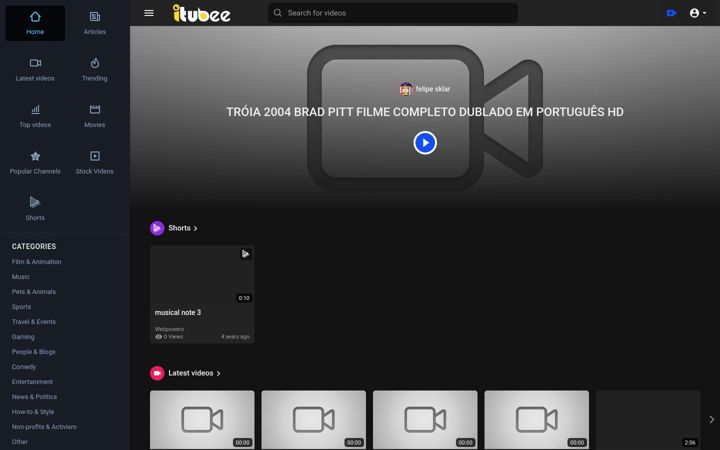Click the pink Latest videos section icon

157,373
